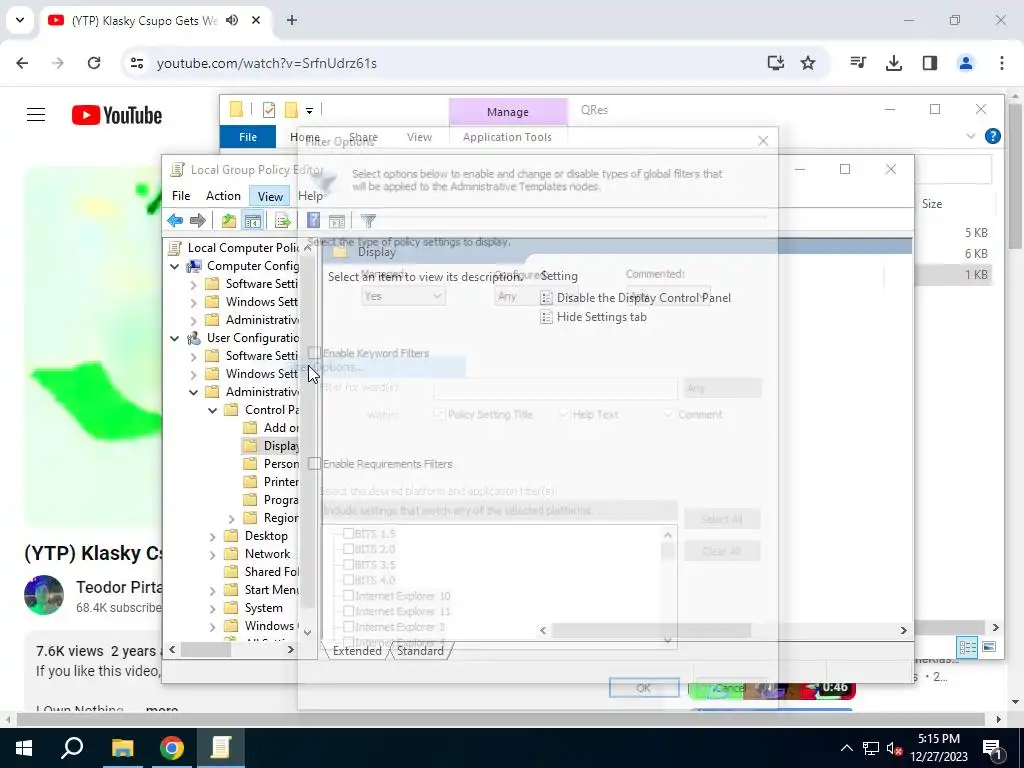This screenshot has width=1024, height=768.
Task: Open Windows notification center icon
Action: click(x=992, y=748)
